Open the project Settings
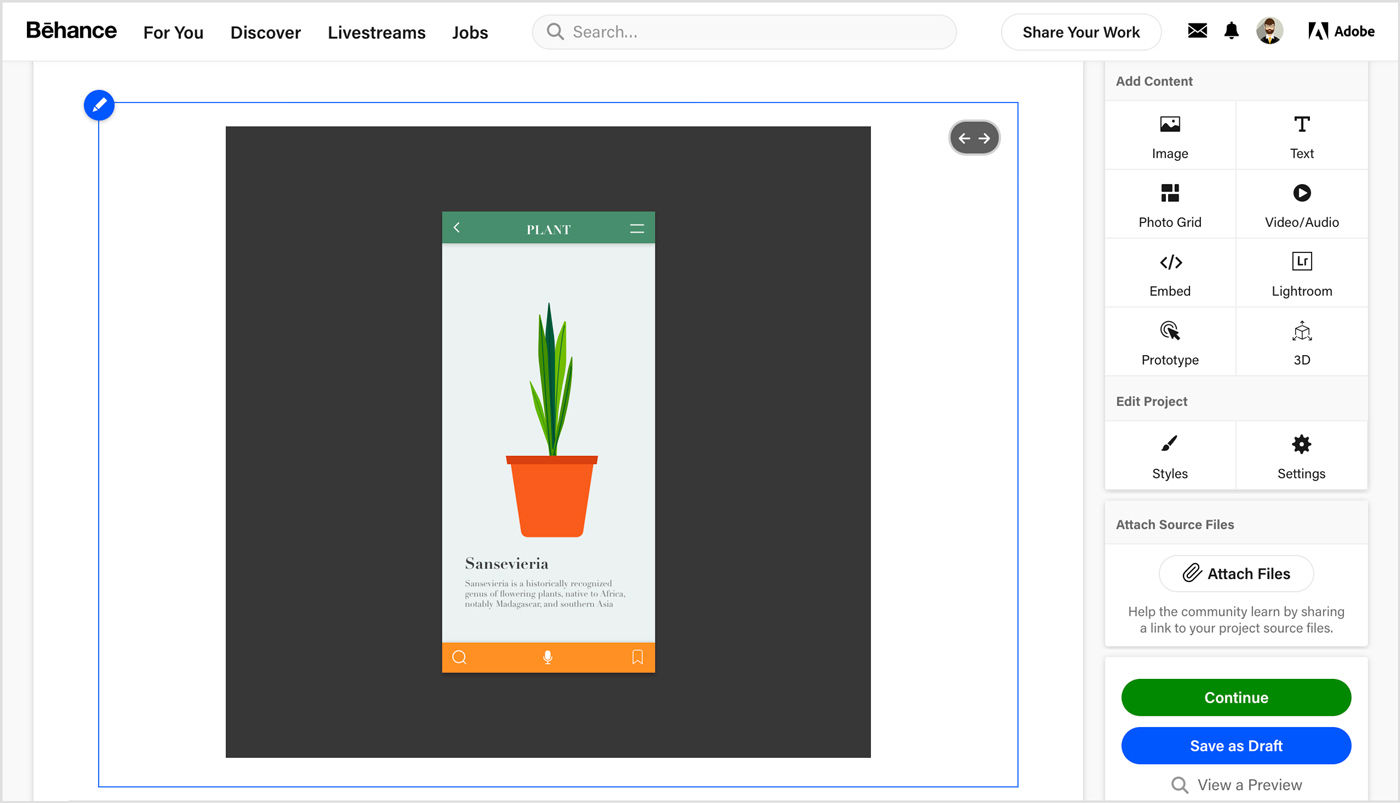The image size is (1400, 803). pos(1301,455)
